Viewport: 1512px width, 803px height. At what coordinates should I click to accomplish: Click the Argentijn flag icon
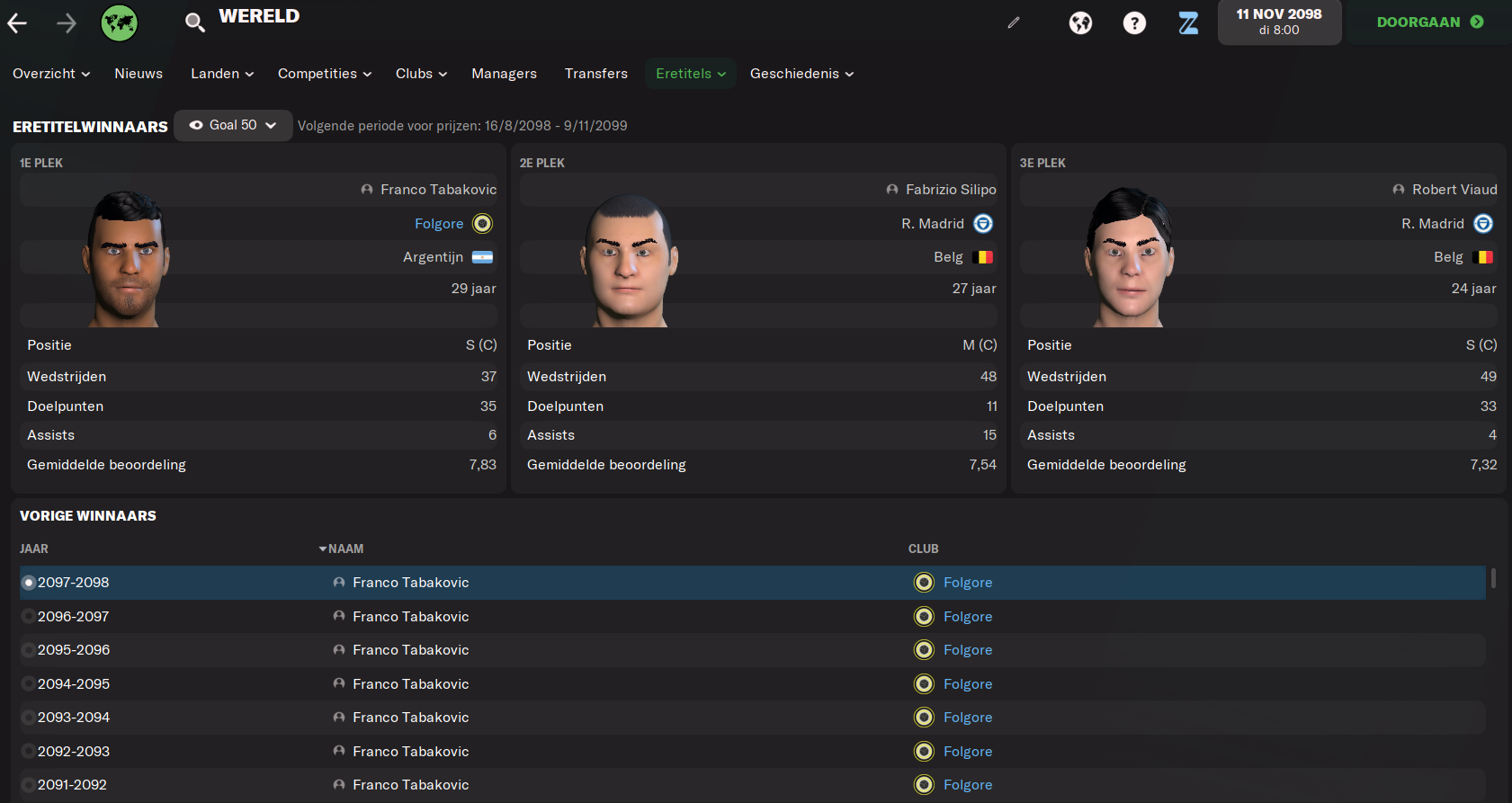483,257
